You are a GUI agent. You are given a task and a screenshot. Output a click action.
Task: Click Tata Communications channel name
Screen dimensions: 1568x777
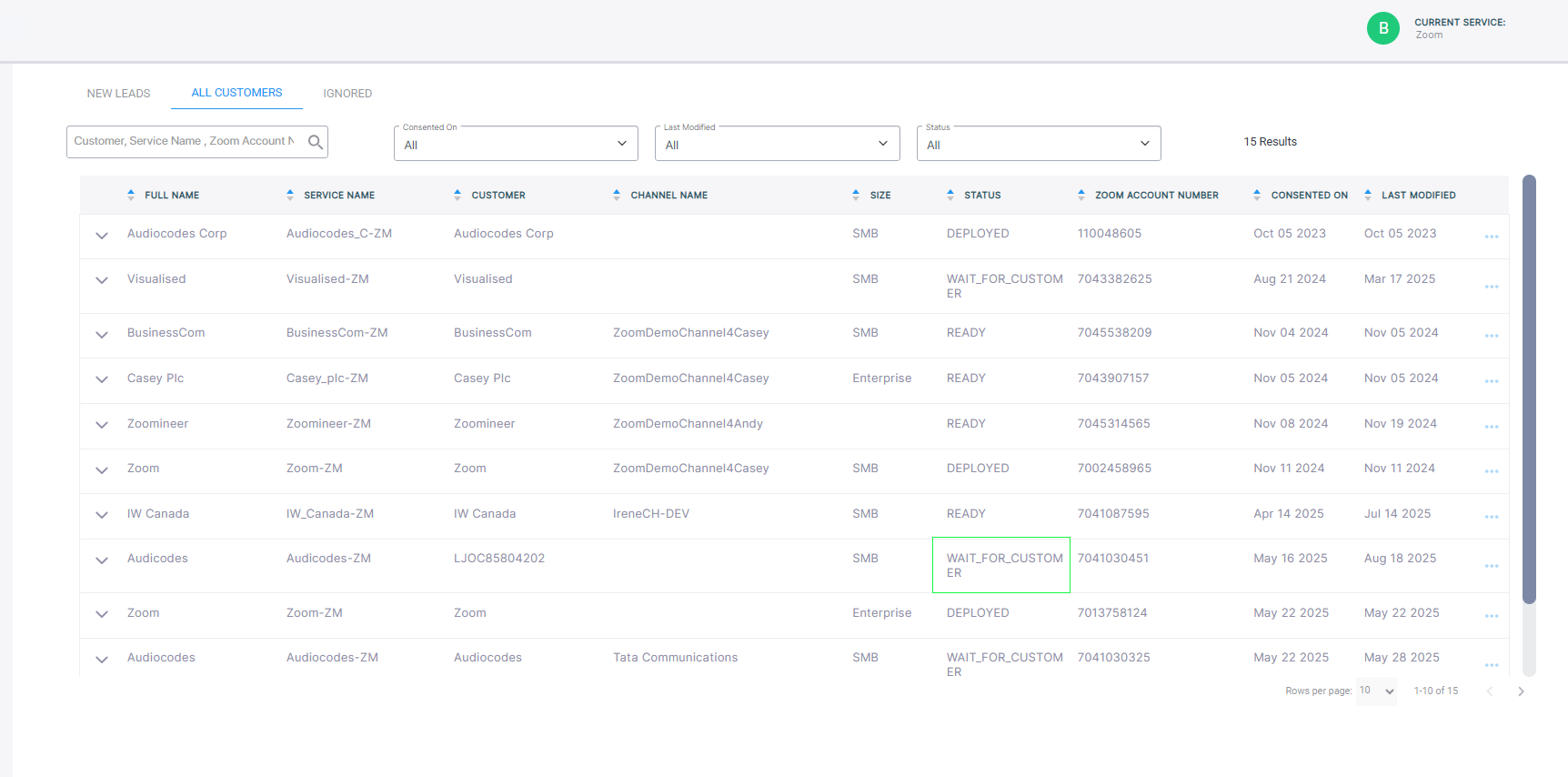[676, 658]
